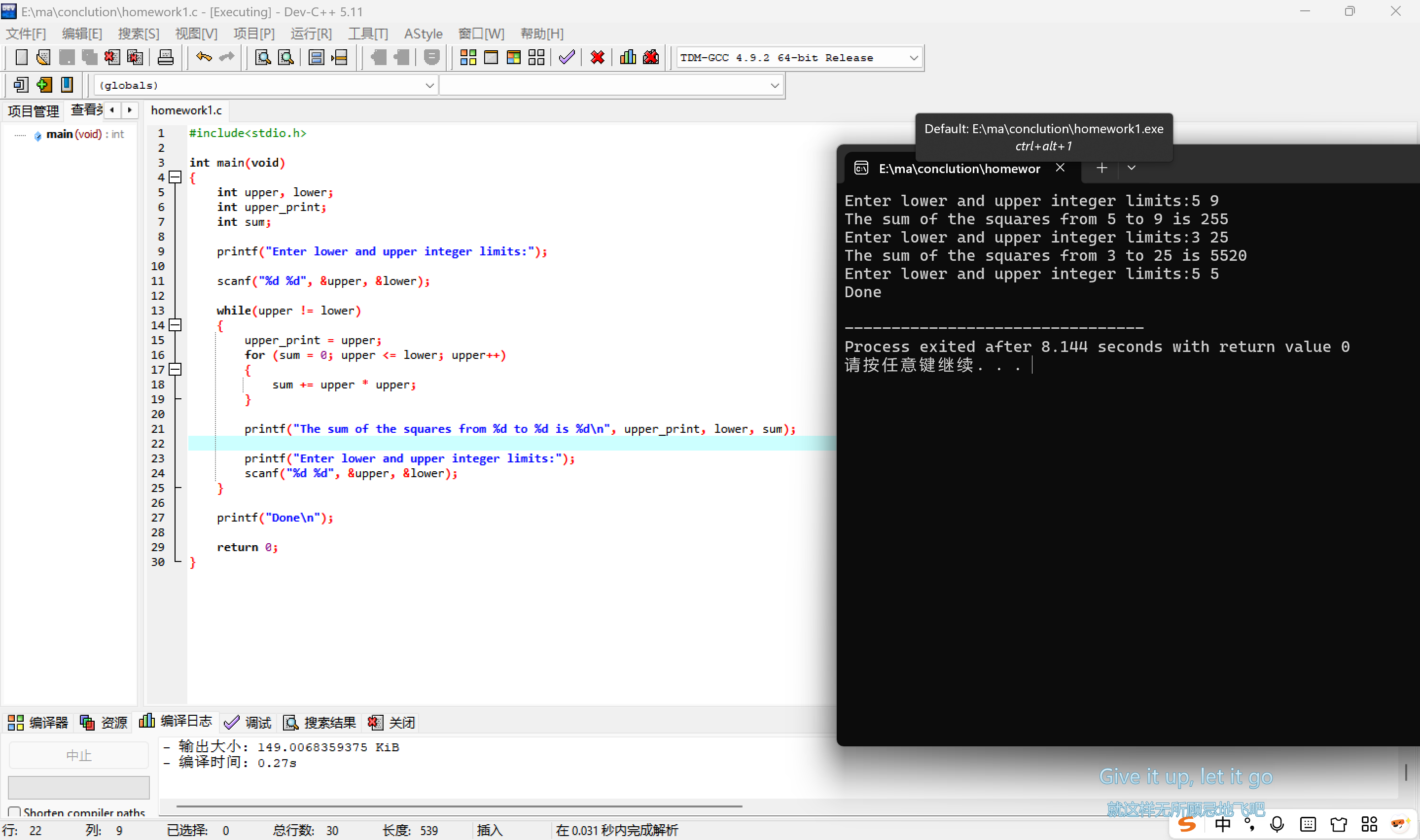Switch to the 调试 debug tab
The image size is (1420, 840).
[x=248, y=722]
